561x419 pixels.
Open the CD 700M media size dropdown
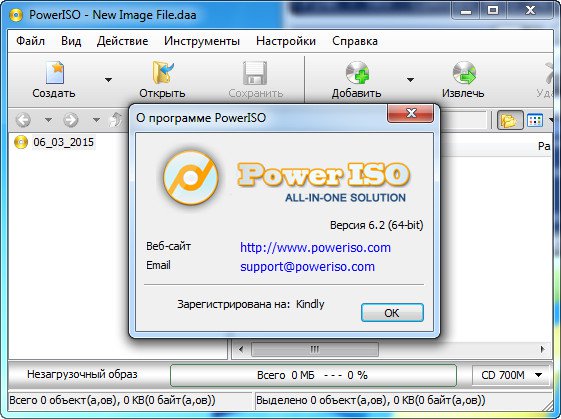[511, 375]
